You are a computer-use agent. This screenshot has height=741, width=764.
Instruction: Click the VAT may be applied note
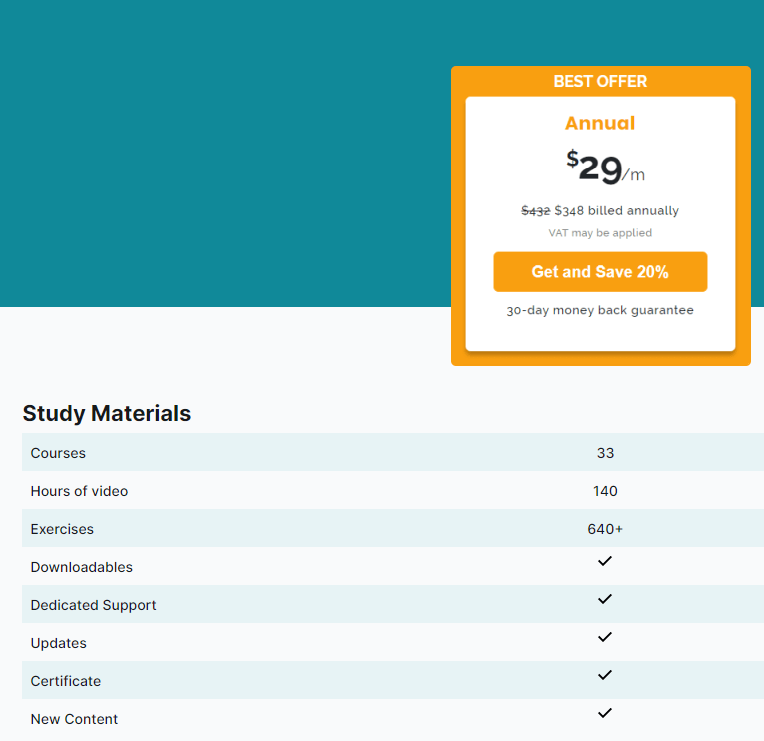(600, 233)
